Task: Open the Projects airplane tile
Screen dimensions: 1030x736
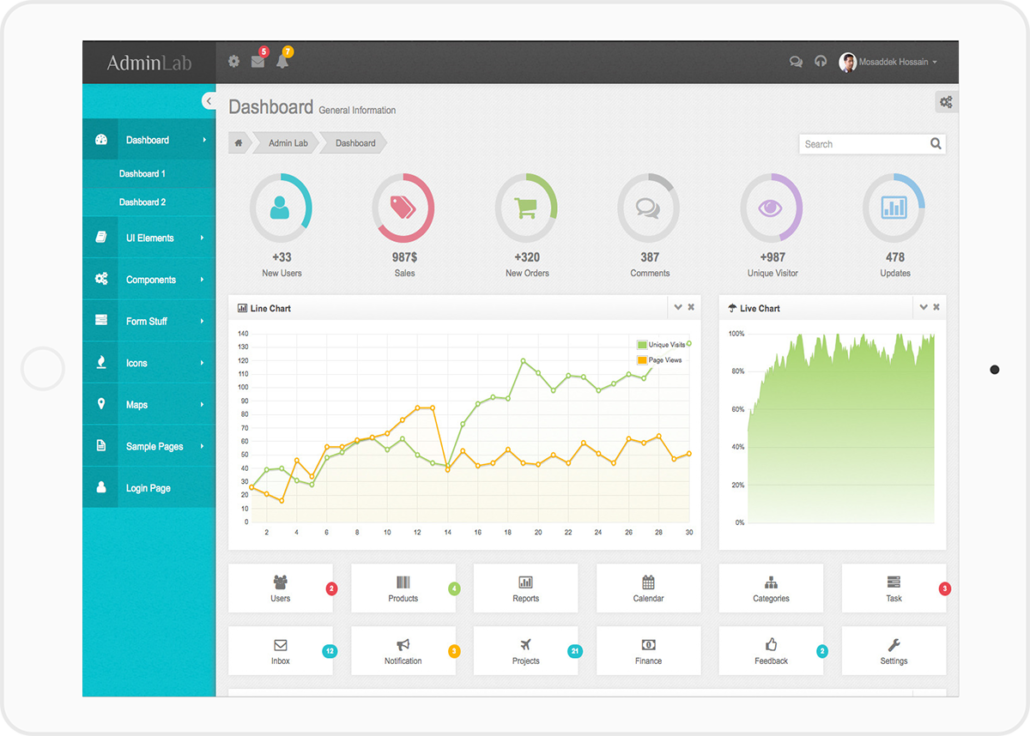Action: [x=526, y=651]
